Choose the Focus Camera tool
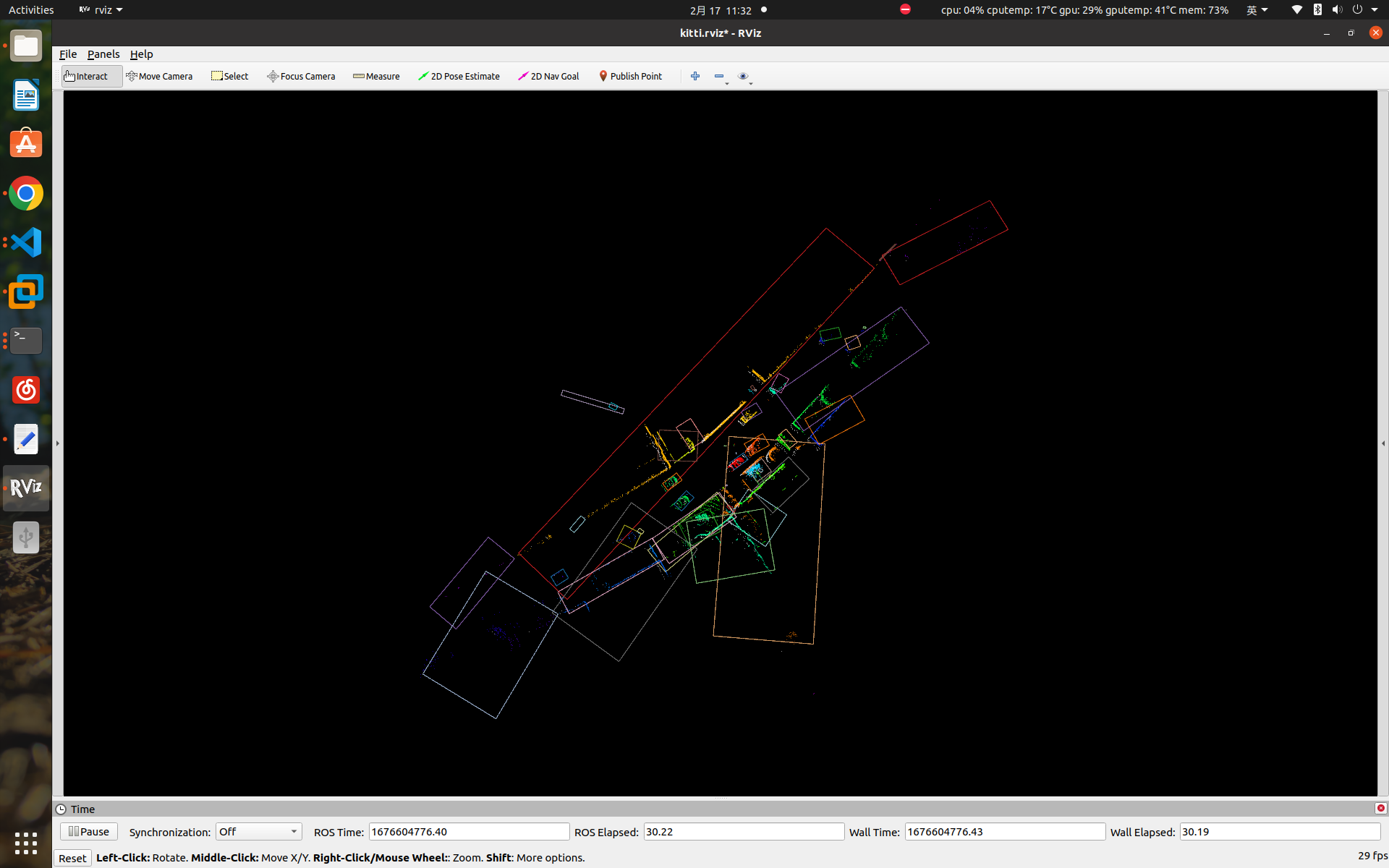 click(x=301, y=76)
